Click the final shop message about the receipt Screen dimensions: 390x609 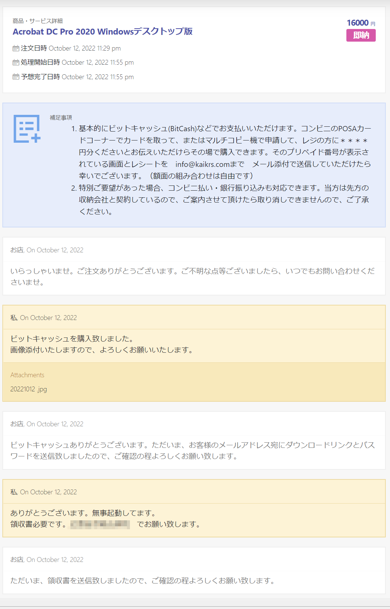click(x=142, y=581)
